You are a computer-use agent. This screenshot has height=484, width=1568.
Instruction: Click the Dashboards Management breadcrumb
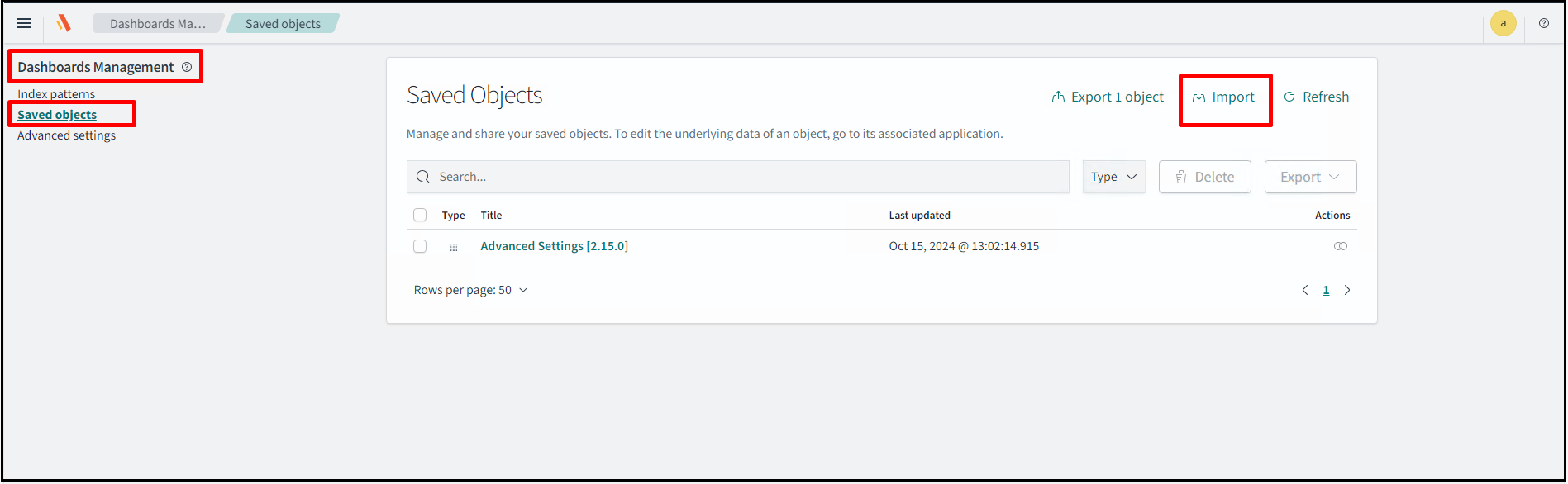click(x=157, y=24)
